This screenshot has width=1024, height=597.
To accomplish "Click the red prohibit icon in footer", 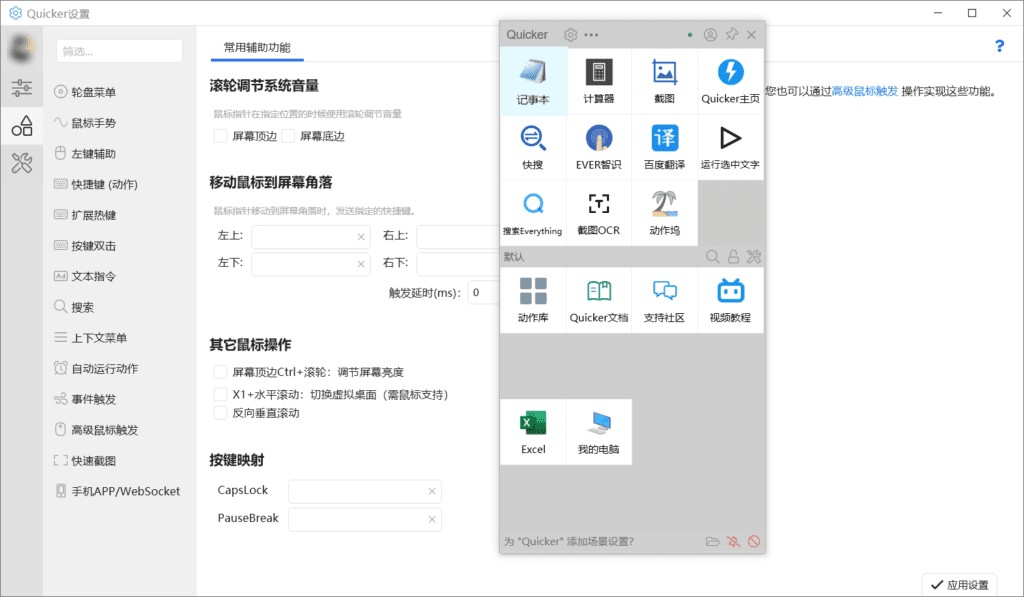I will coord(754,541).
